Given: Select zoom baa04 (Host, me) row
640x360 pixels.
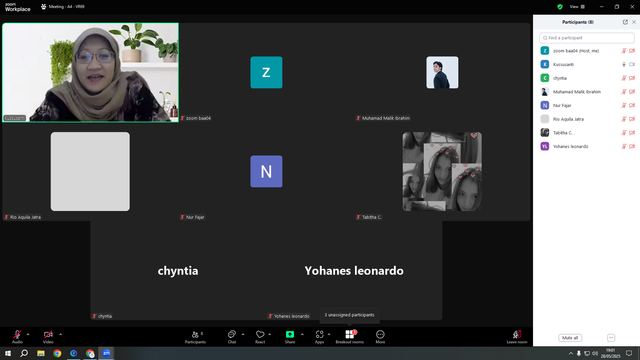Looking at the screenshot, I should tap(587, 51).
